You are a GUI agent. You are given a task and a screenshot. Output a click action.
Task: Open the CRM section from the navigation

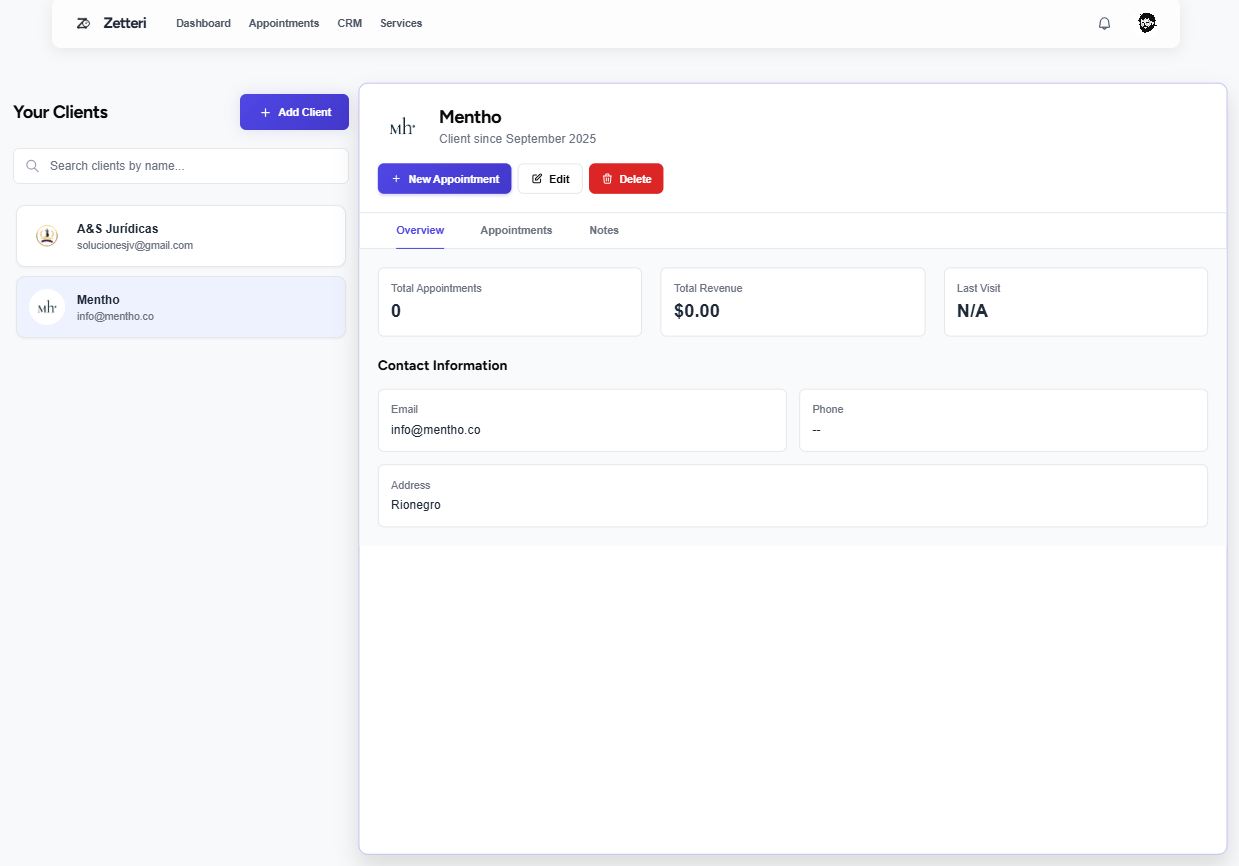point(349,23)
